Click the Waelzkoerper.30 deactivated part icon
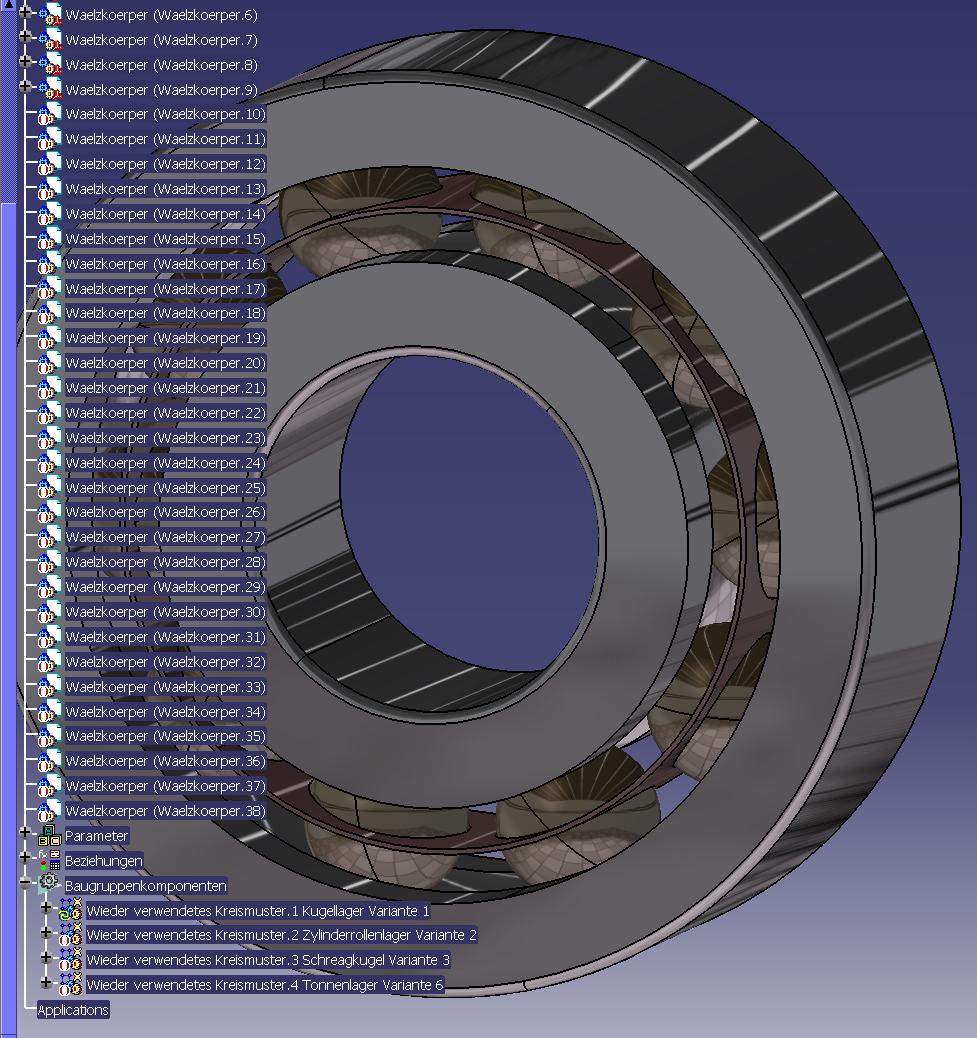Image resolution: width=977 pixels, height=1038 pixels. point(50,612)
